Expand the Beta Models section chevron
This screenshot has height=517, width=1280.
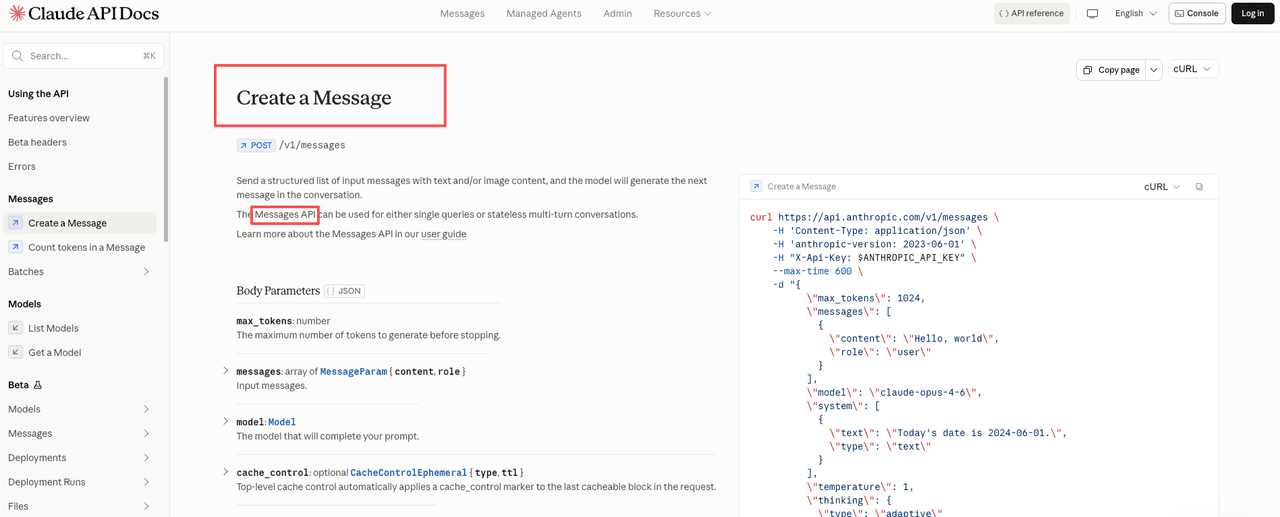pos(146,409)
